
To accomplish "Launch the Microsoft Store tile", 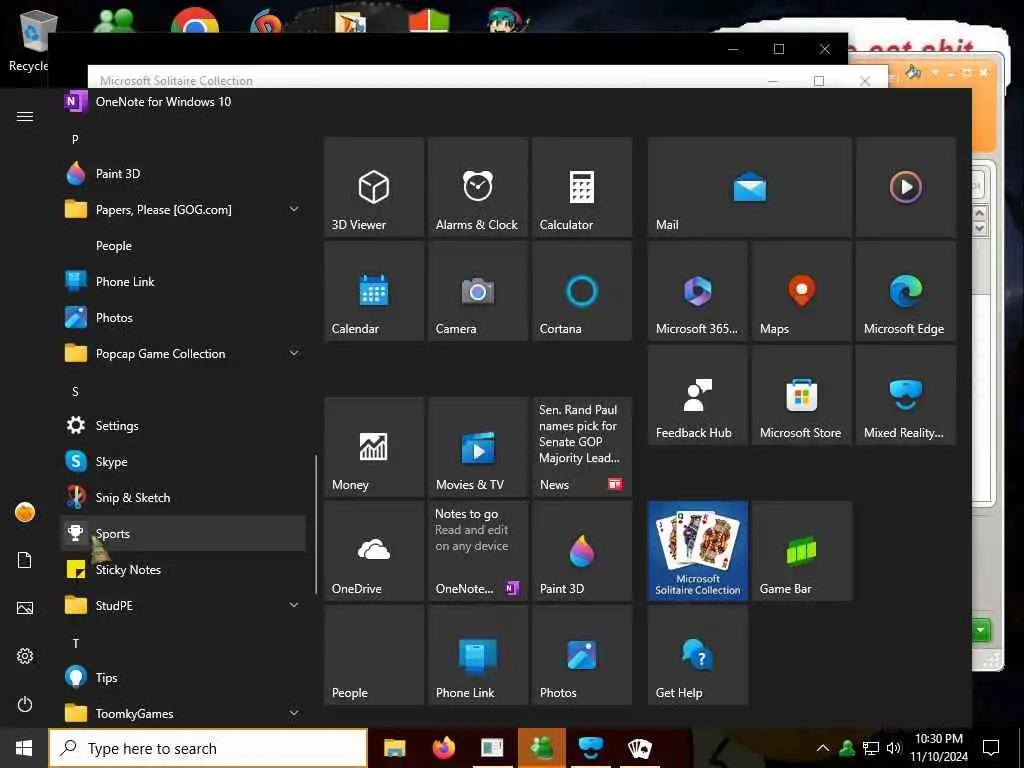I will 801,395.
